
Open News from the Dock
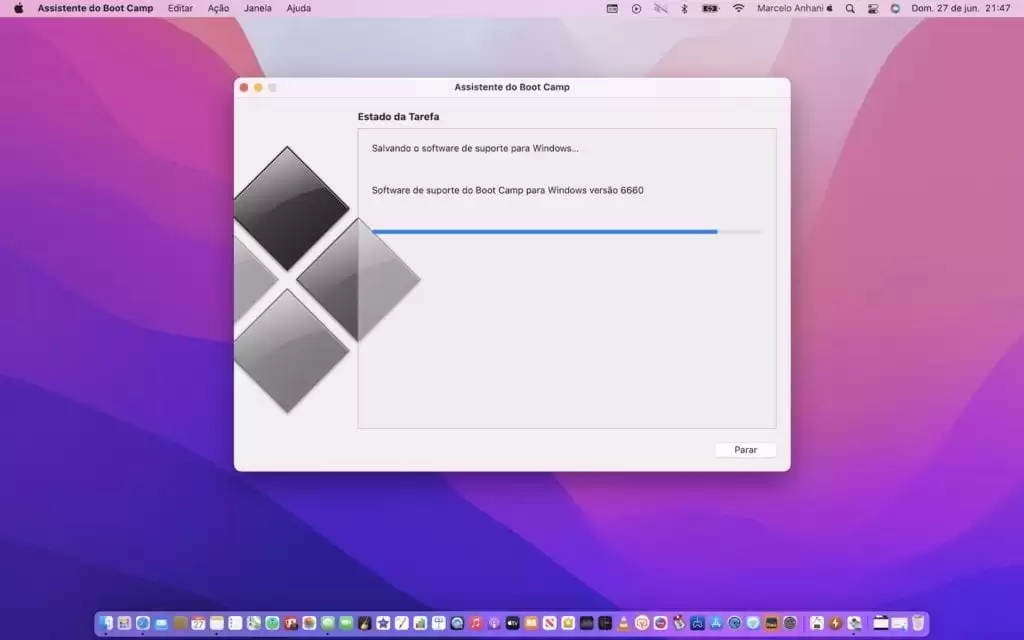[549, 623]
